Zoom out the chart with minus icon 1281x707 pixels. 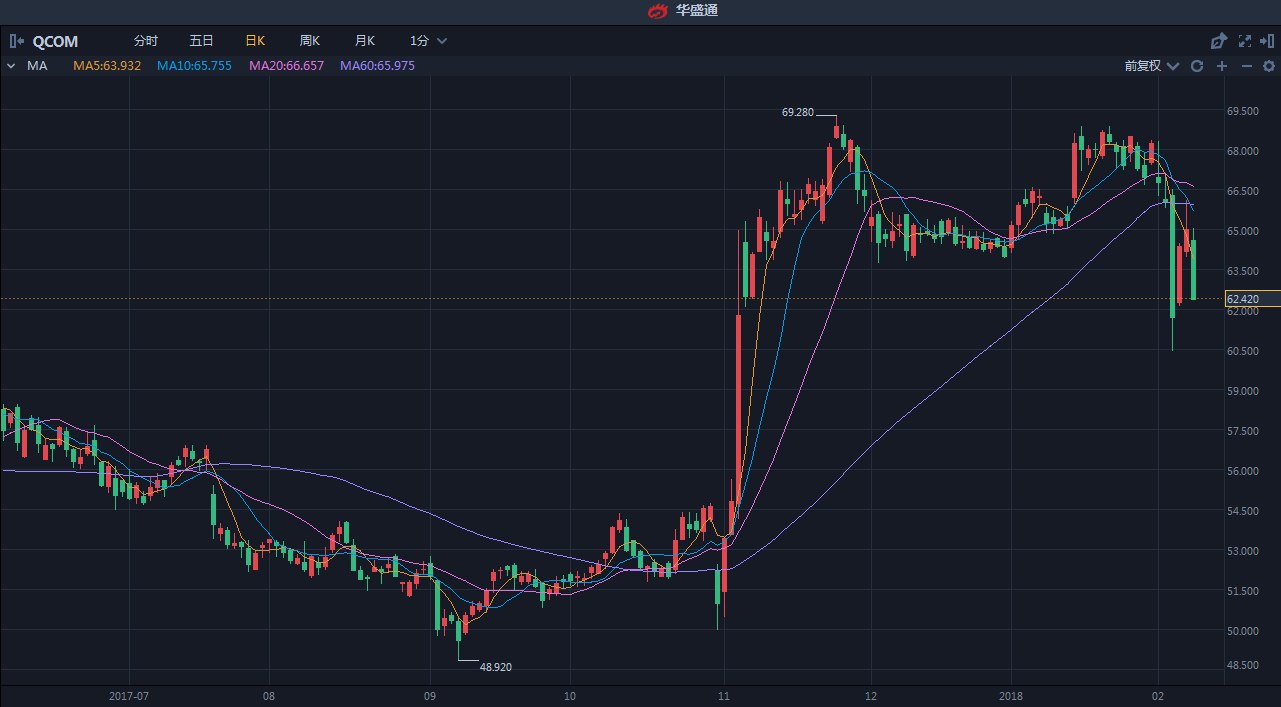pos(1246,66)
